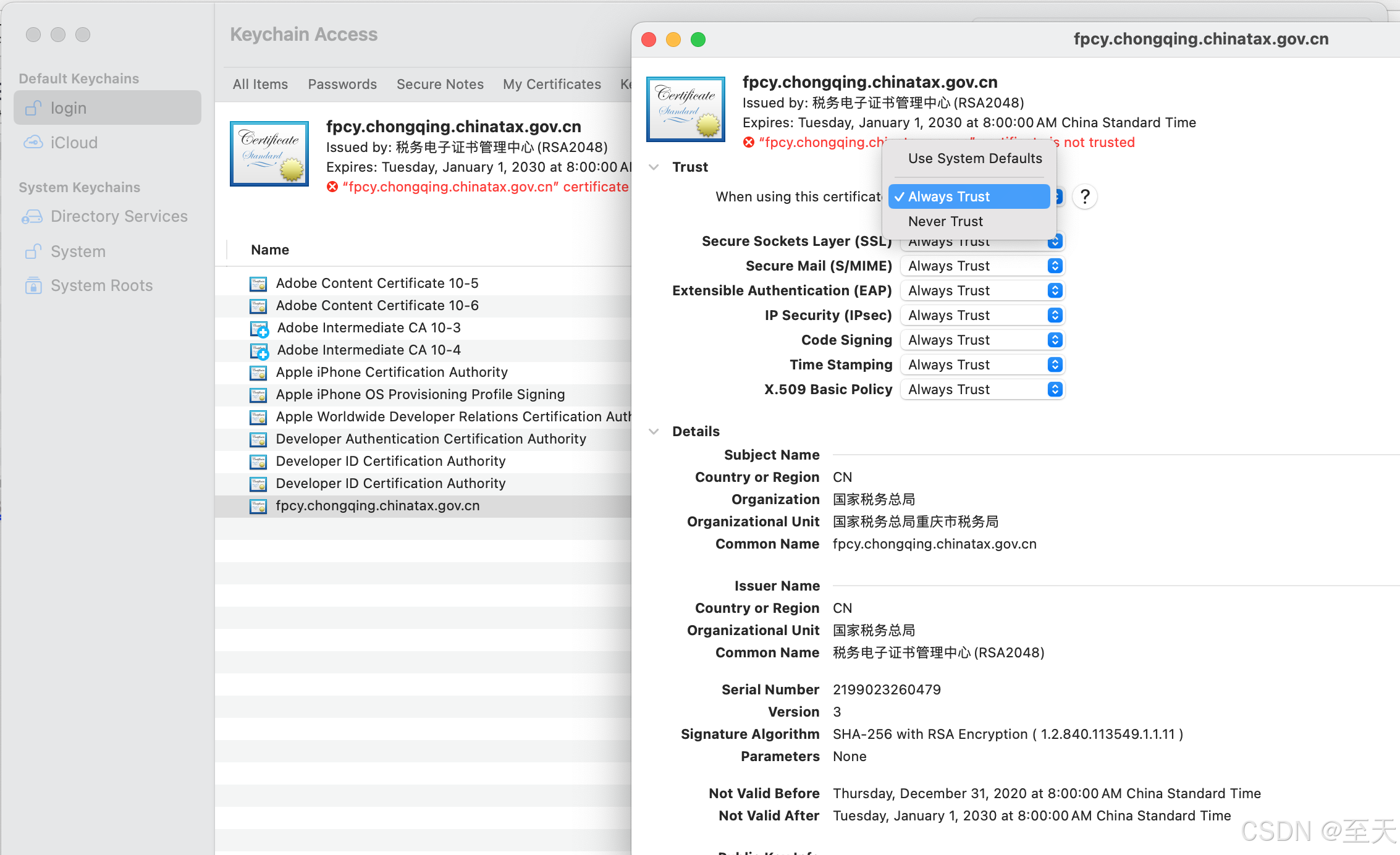
Task: Click the iCloud keychain cloud icon
Action: click(x=33, y=143)
